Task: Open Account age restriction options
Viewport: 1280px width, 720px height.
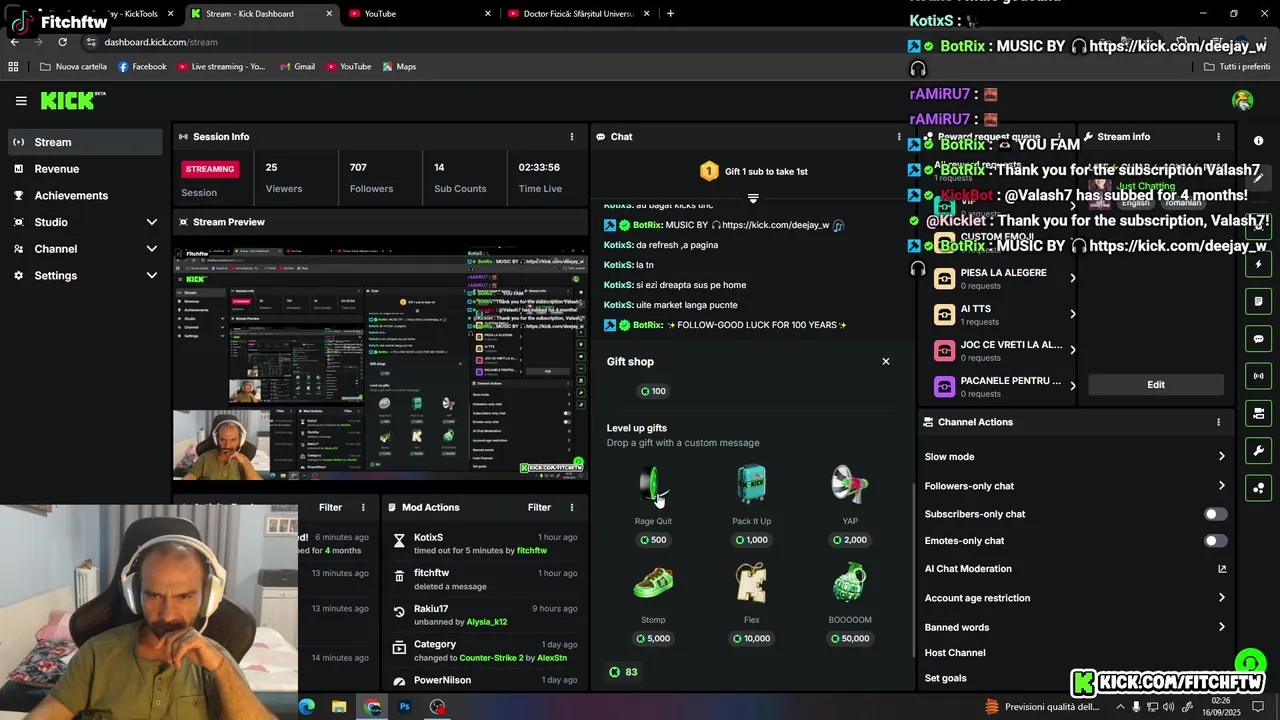Action: [x=1075, y=598]
